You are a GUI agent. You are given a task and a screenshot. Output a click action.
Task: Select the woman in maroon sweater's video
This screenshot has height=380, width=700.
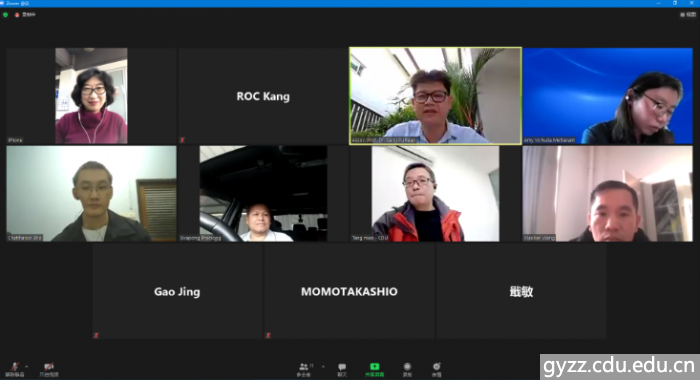91,96
